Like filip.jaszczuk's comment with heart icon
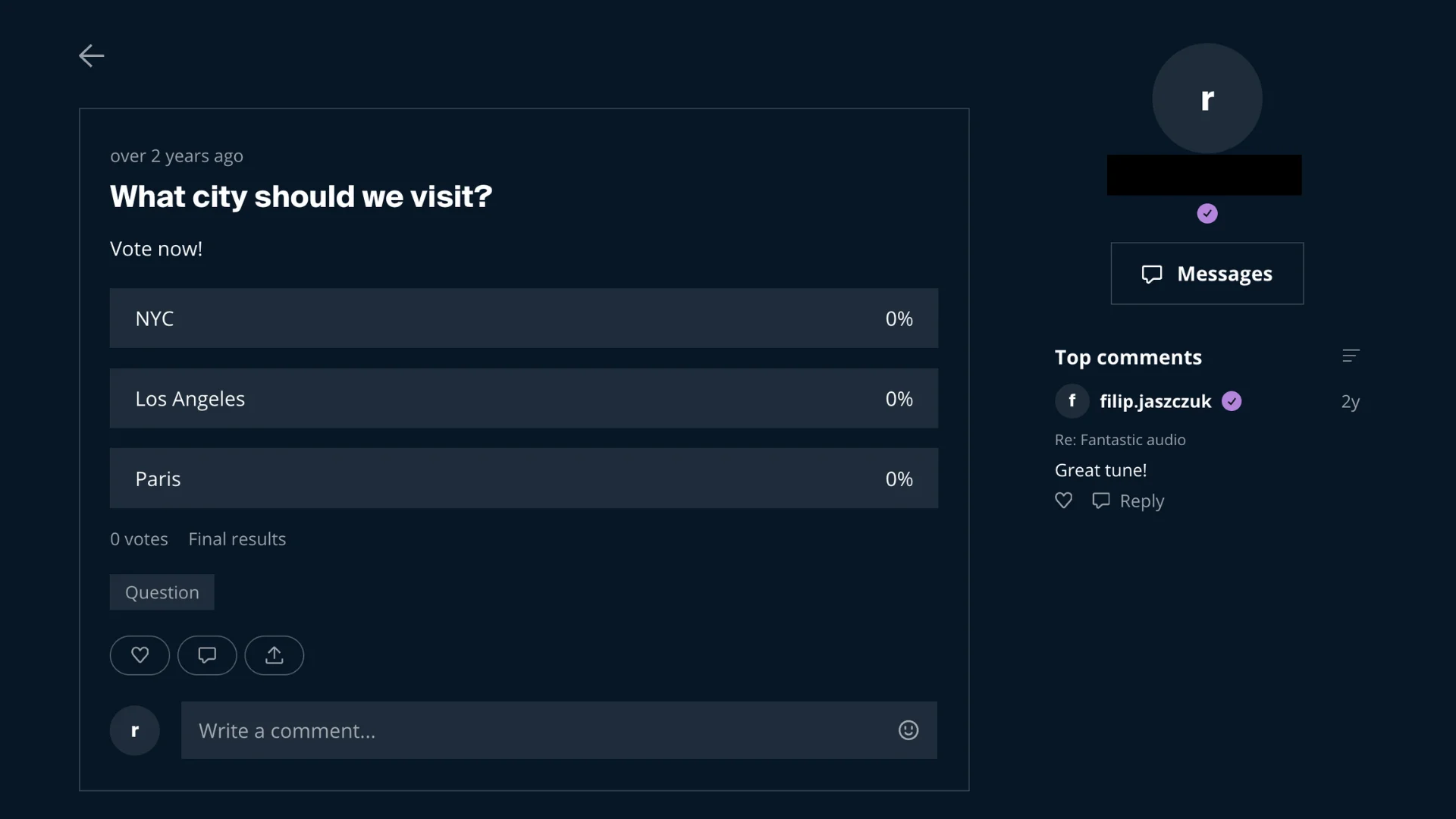 [x=1062, y=500]
